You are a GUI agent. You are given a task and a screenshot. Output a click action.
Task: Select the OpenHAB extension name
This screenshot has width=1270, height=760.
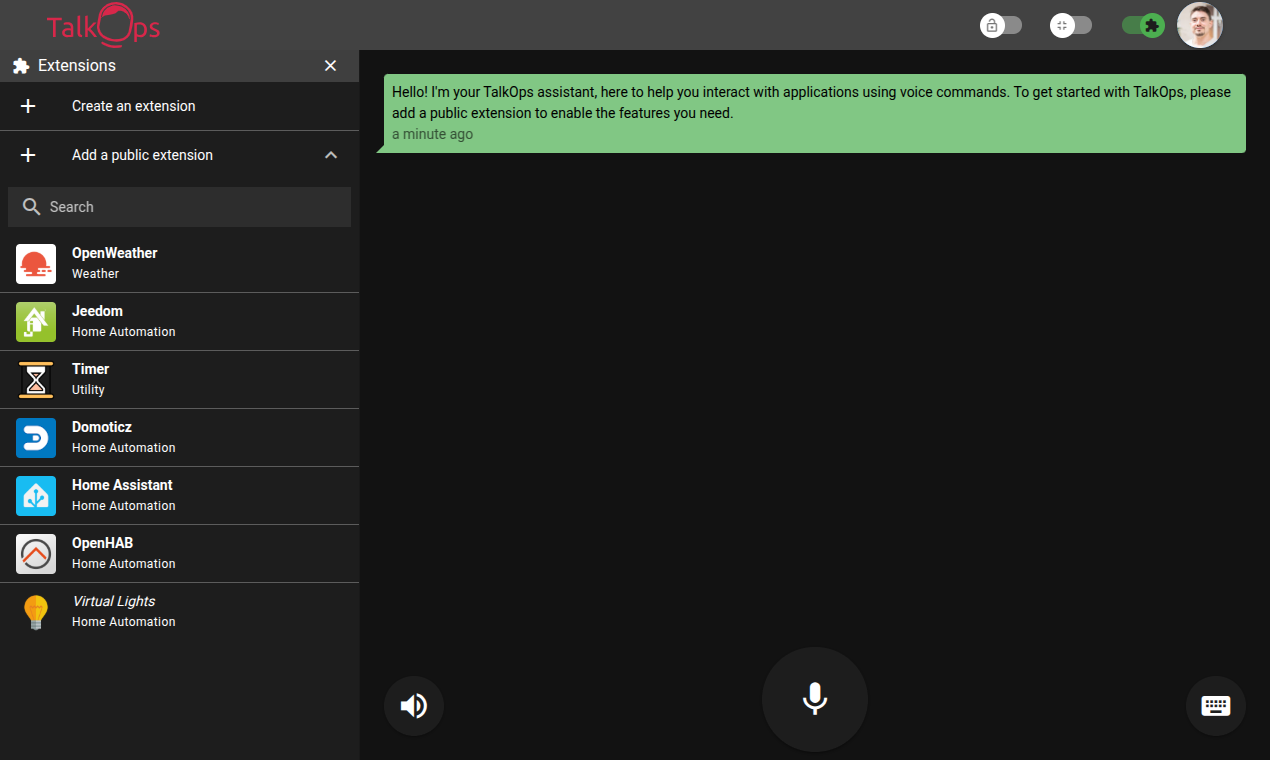tap(102, 543)
